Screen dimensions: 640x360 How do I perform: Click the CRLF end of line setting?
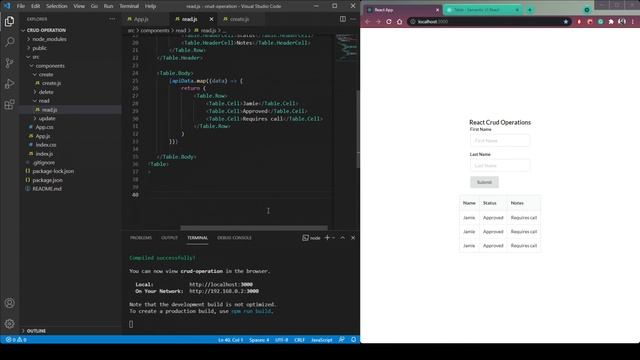click(x=299, y=340)
